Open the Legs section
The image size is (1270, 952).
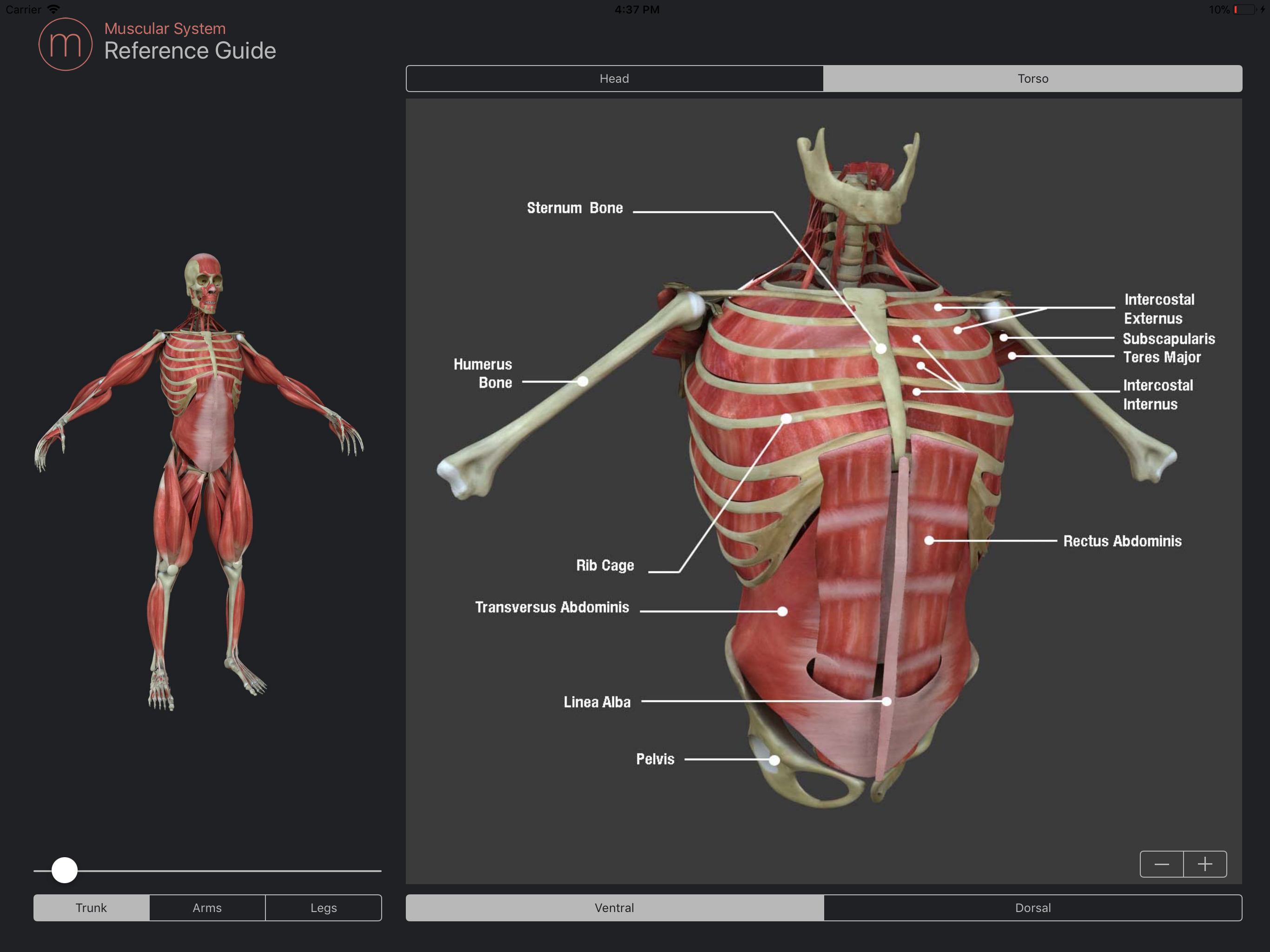(323, 908)
